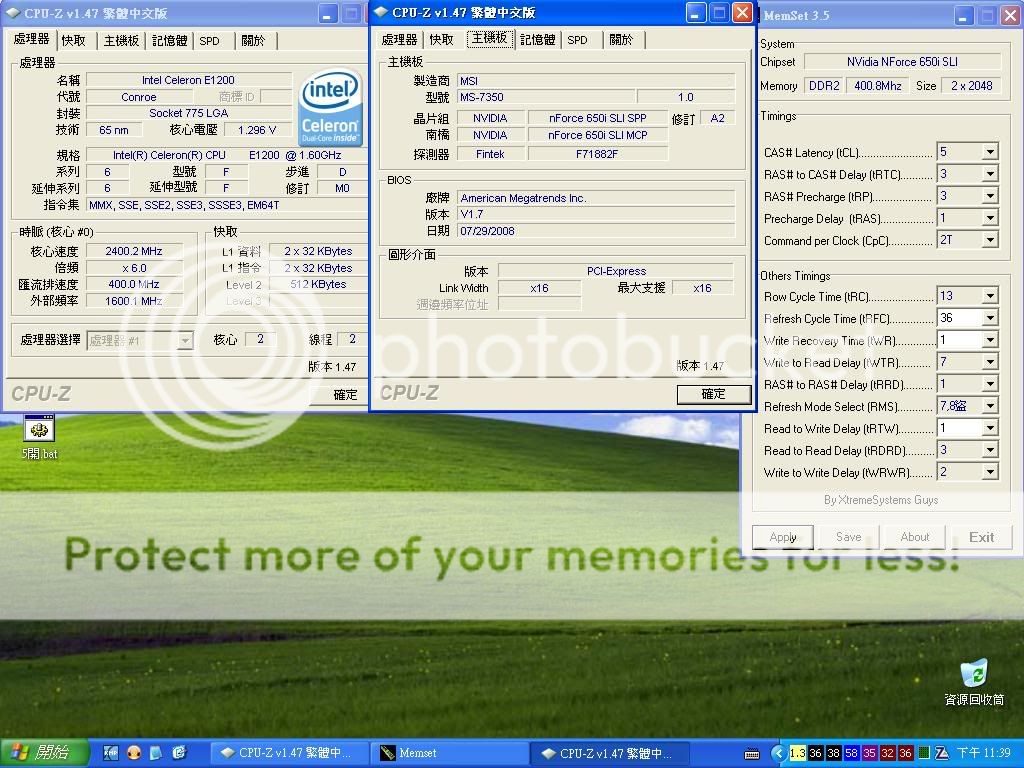Open the Command per Clock (CpC) dropdown
Image resolution: width=1024 pixels, height=768 pixels.
coord(990,240)
